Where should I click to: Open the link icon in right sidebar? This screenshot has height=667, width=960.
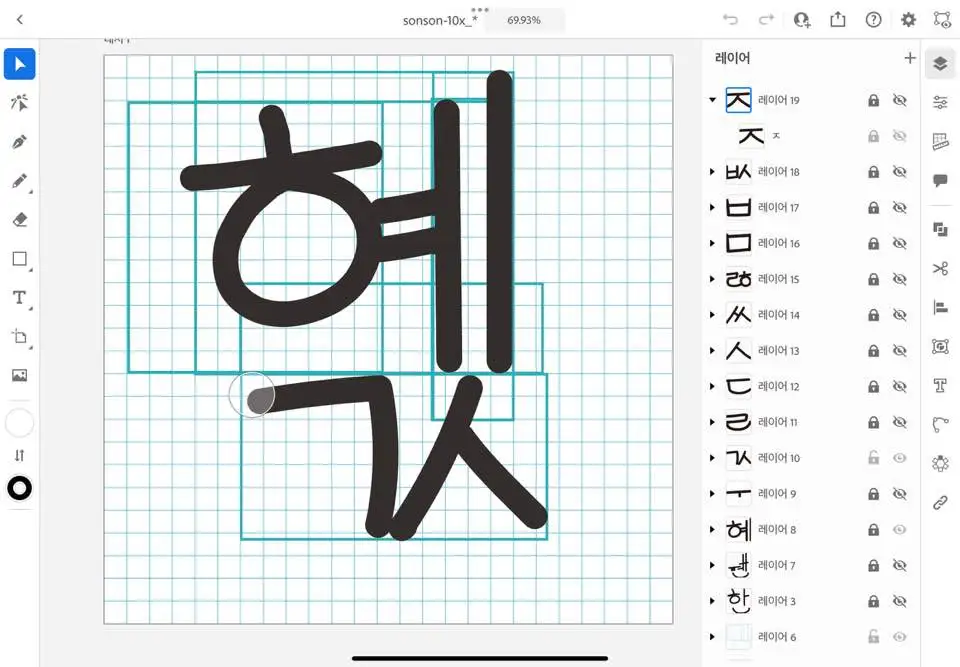(940, 503)
